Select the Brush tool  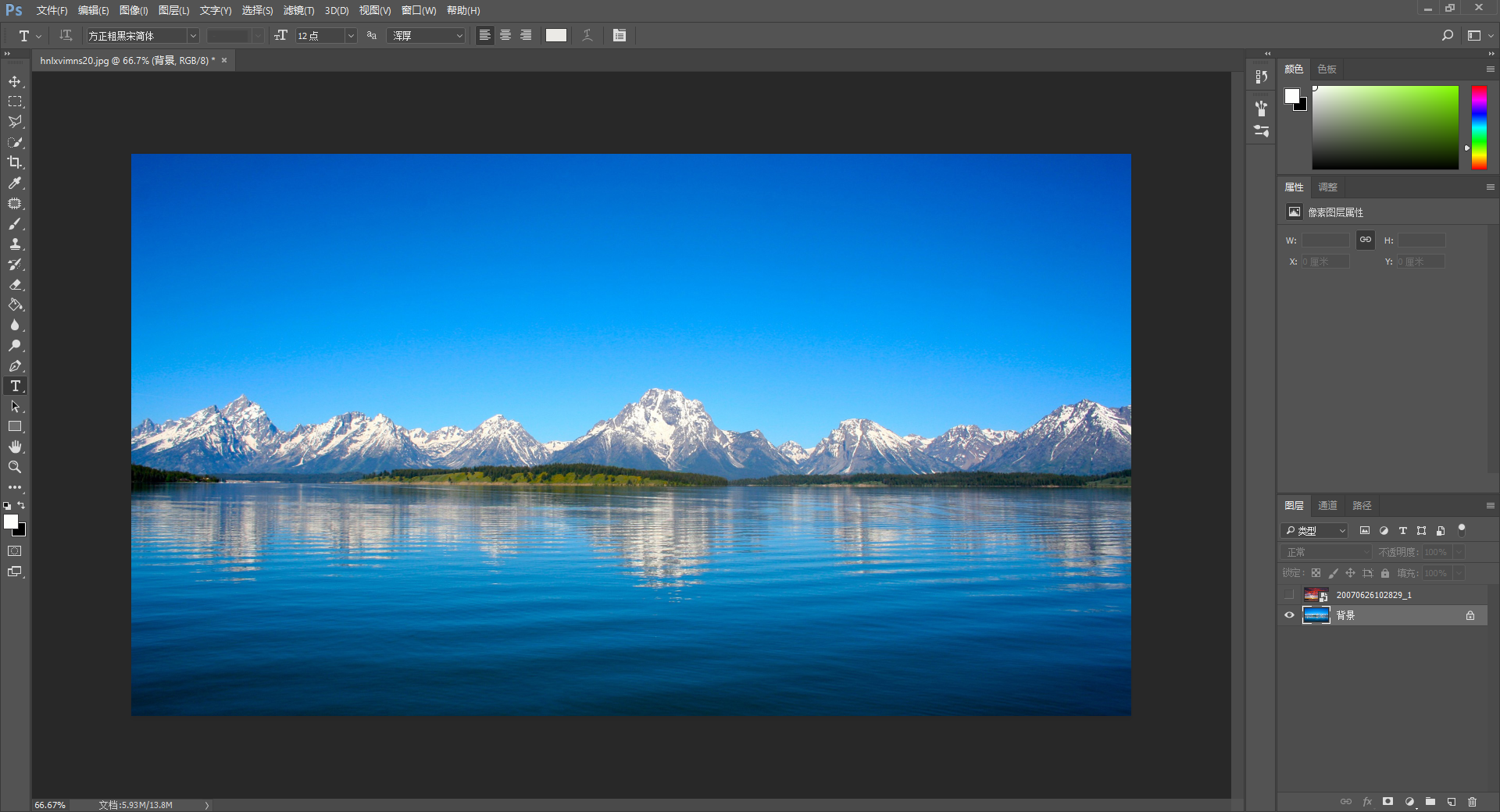pyautogui.click(x=15, y=224)
